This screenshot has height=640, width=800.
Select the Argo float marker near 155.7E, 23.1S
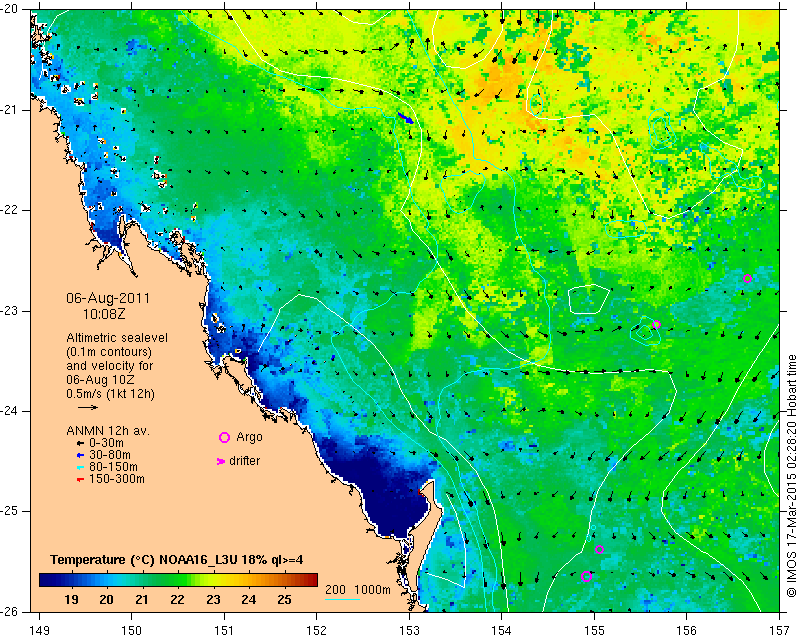657,325
